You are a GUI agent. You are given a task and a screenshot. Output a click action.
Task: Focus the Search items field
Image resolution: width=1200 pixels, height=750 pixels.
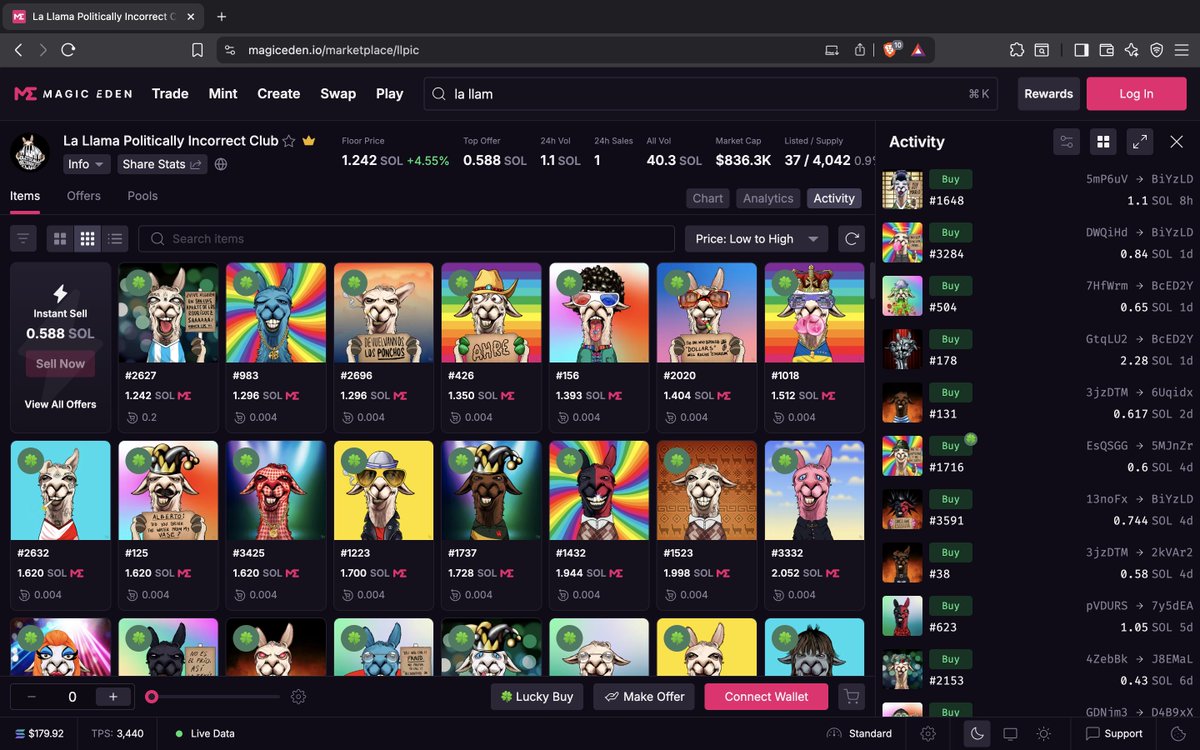coord(407,239)
